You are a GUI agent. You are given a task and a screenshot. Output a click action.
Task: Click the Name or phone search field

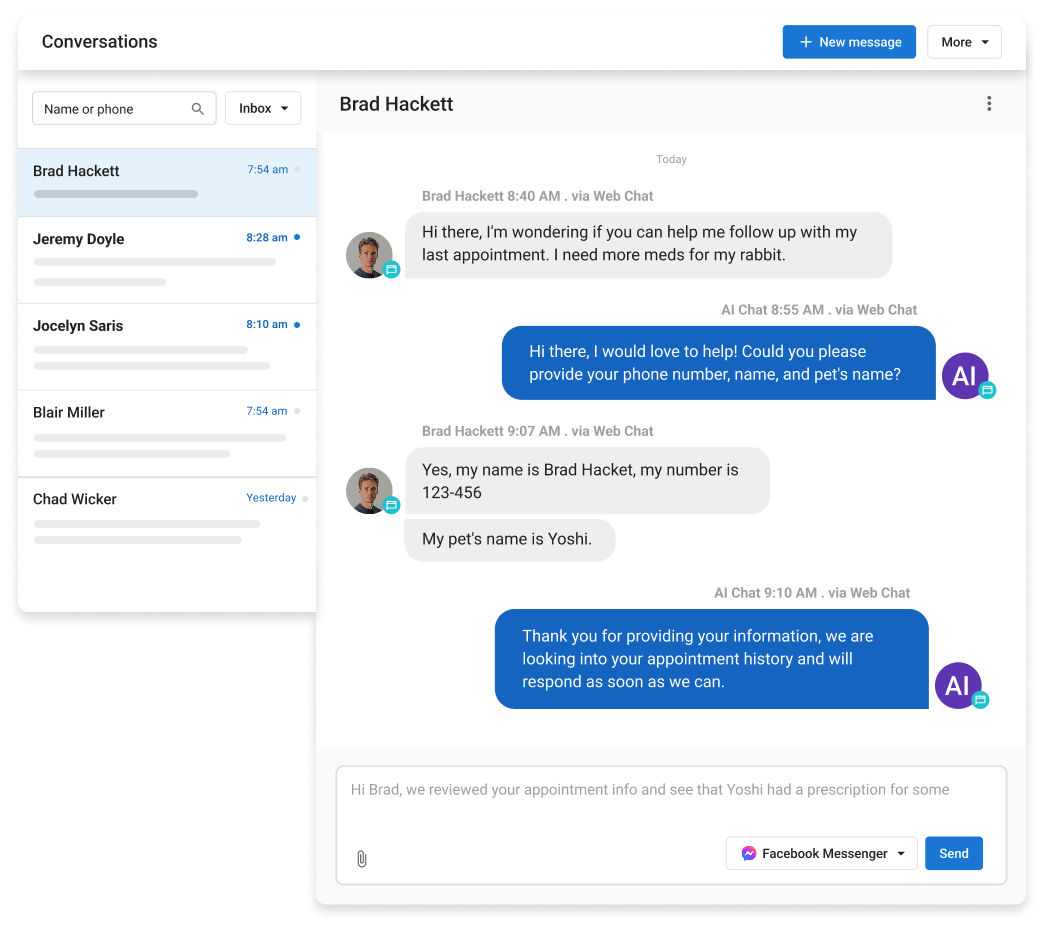pyautogui.click(x=124, y=108)
